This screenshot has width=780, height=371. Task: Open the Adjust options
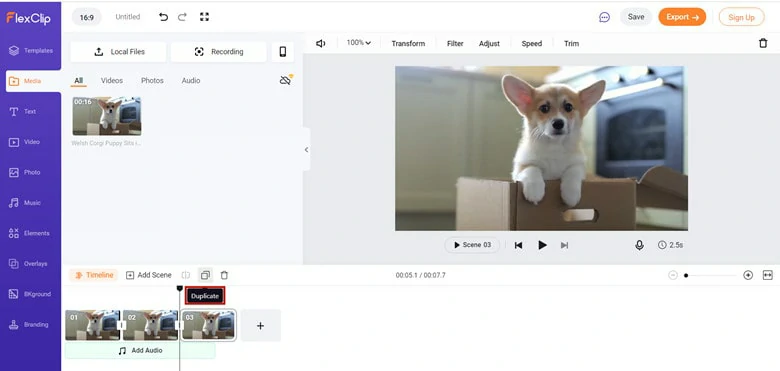click(x=489, y=43)
